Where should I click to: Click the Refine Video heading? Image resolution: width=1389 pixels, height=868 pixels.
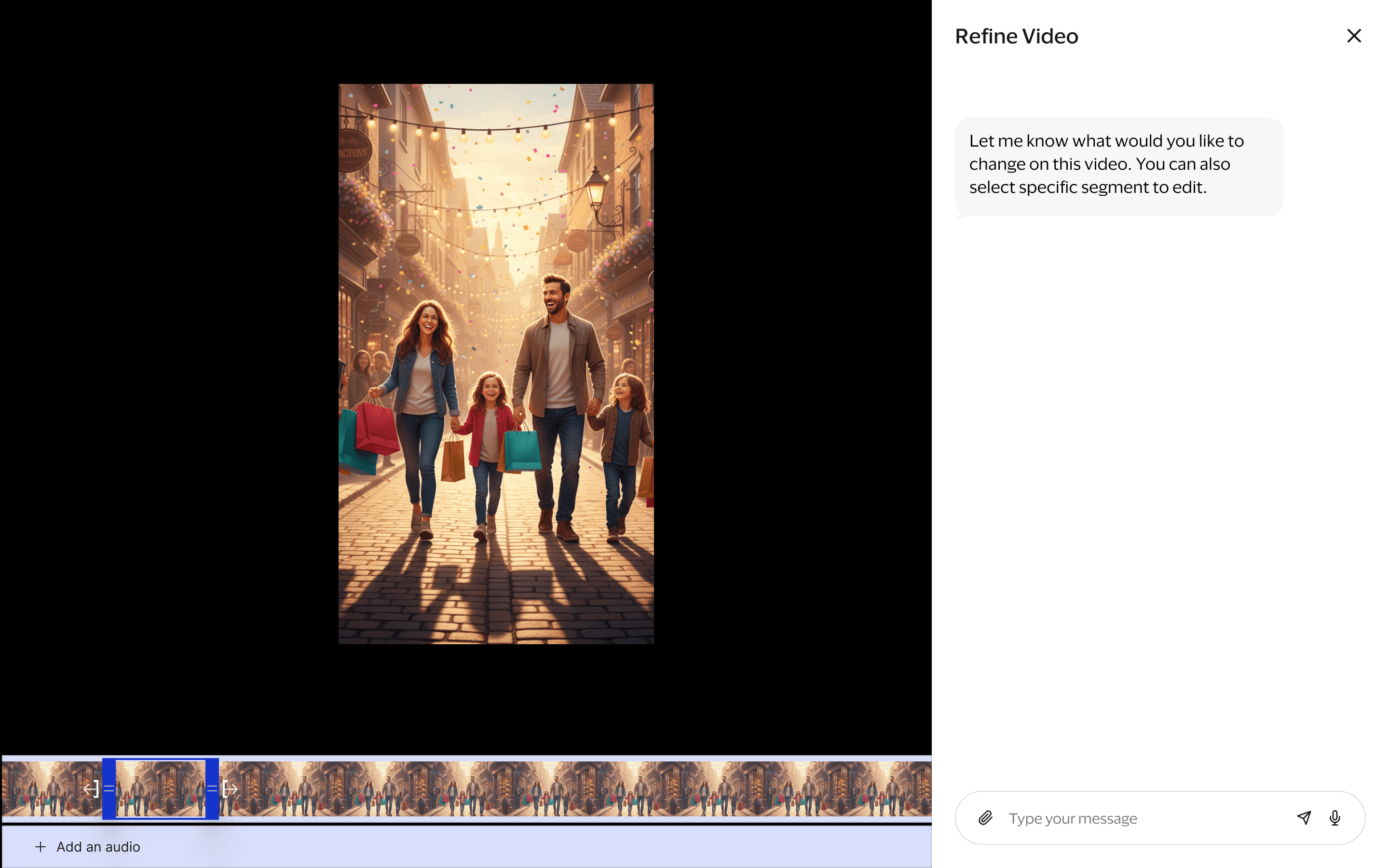1016,36
